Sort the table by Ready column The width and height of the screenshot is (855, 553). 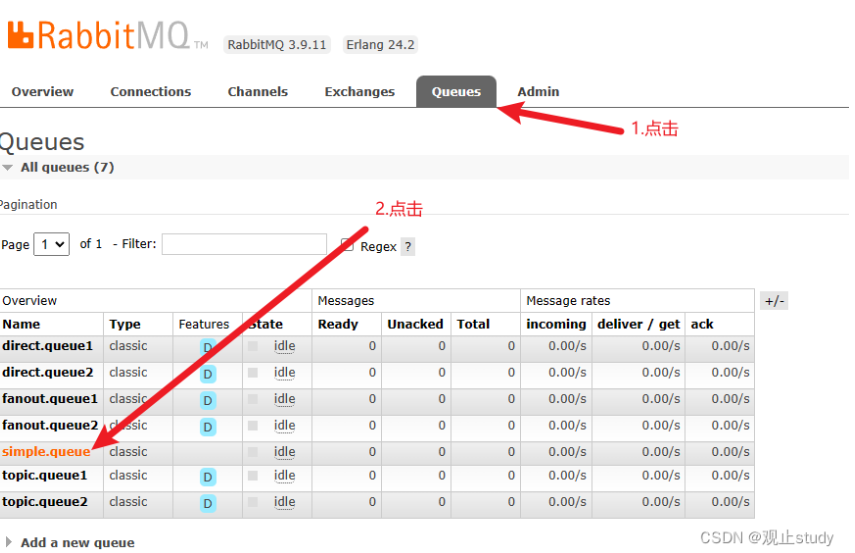338,324
